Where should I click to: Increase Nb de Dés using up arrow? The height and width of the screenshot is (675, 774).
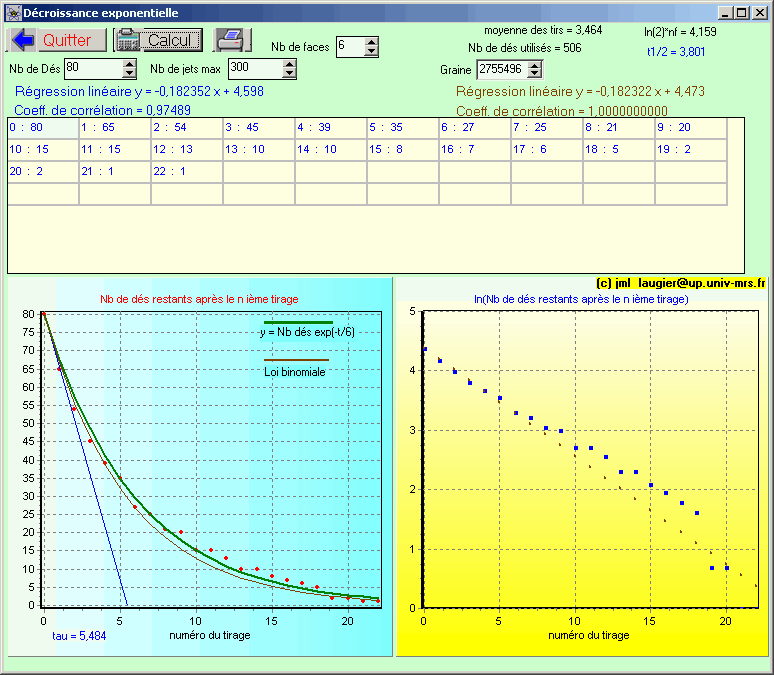tap(129, 64)
